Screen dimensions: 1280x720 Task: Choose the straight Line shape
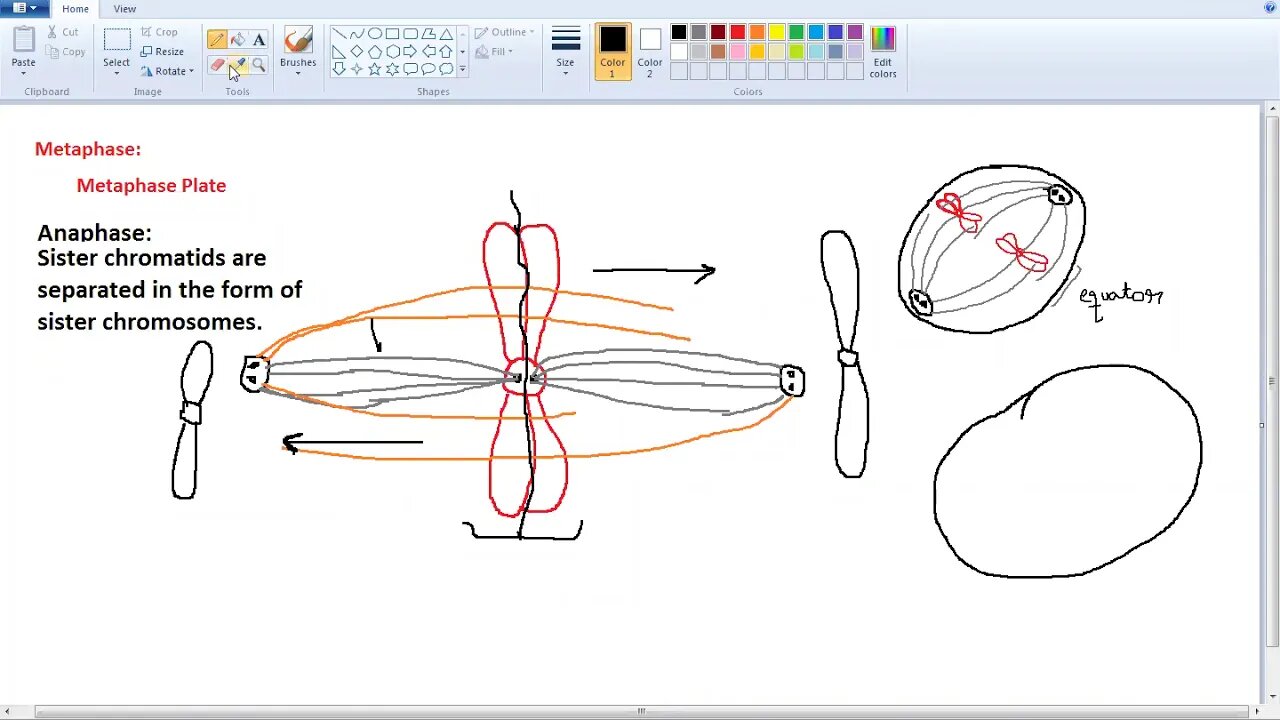pos(339,34)
